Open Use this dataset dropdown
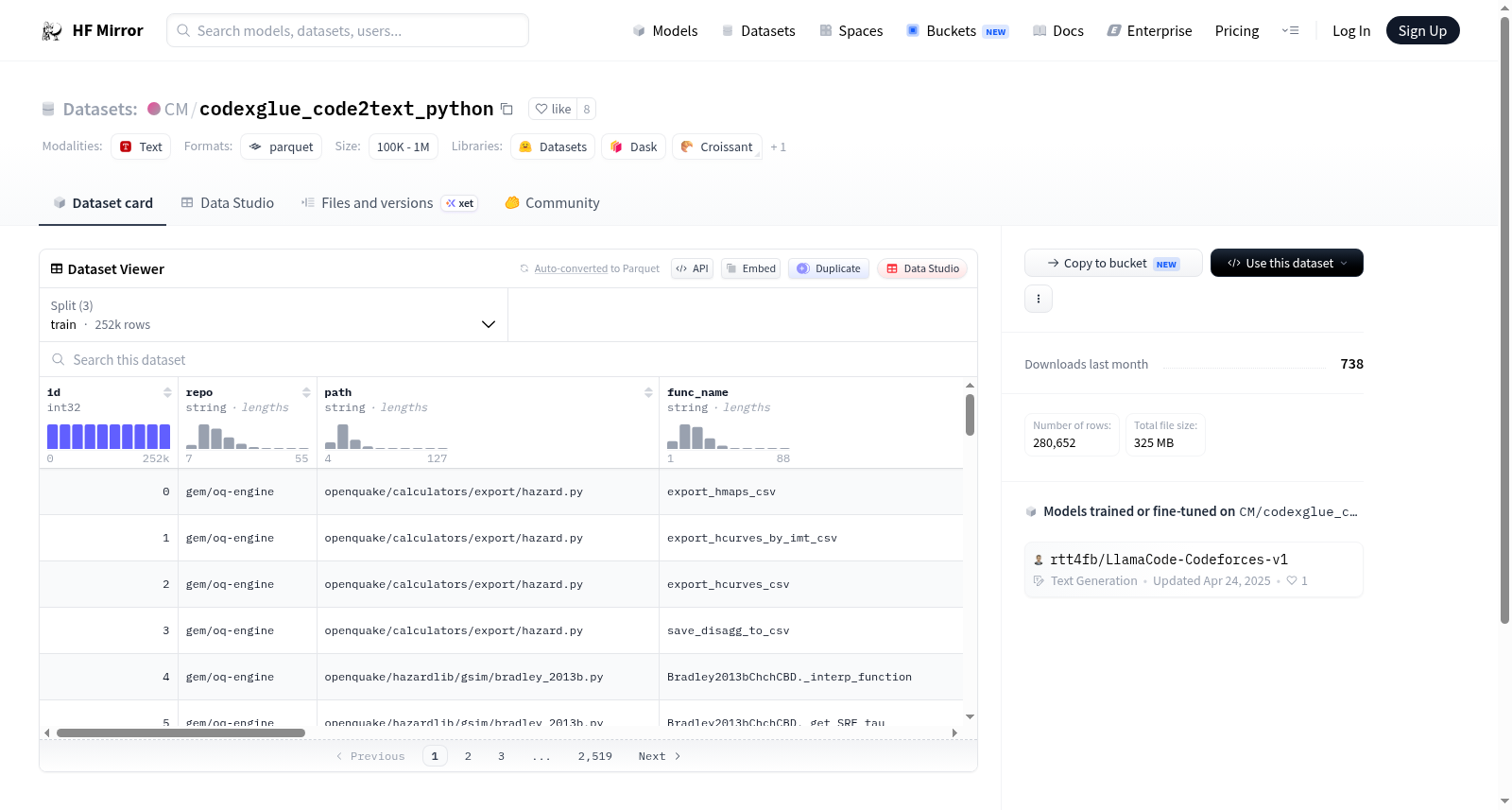This screenshot has height=810, width=1512. [x=1286, y=263]
